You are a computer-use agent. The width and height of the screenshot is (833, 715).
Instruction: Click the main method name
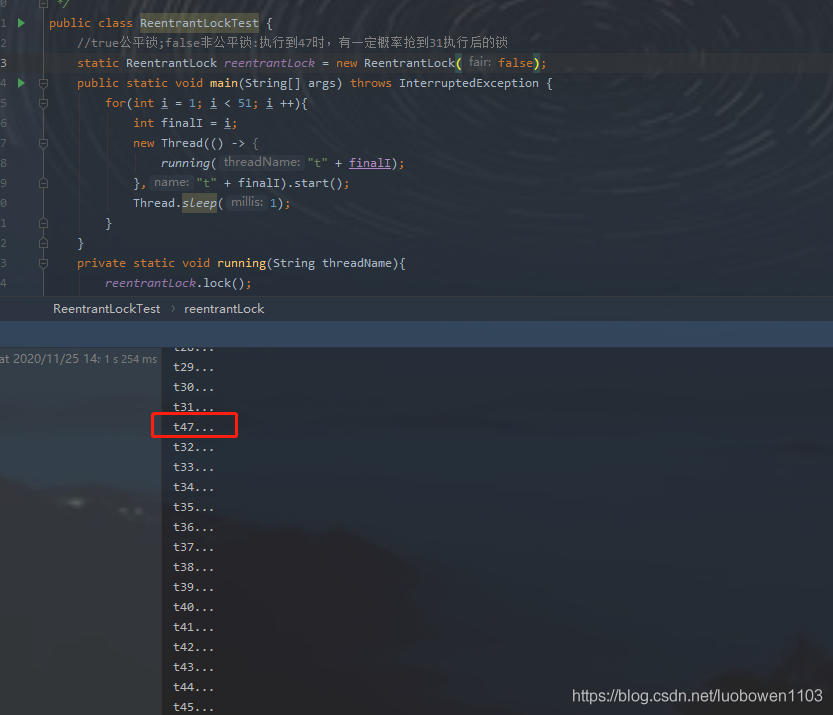pyautogui.click(x=224, y=83)
